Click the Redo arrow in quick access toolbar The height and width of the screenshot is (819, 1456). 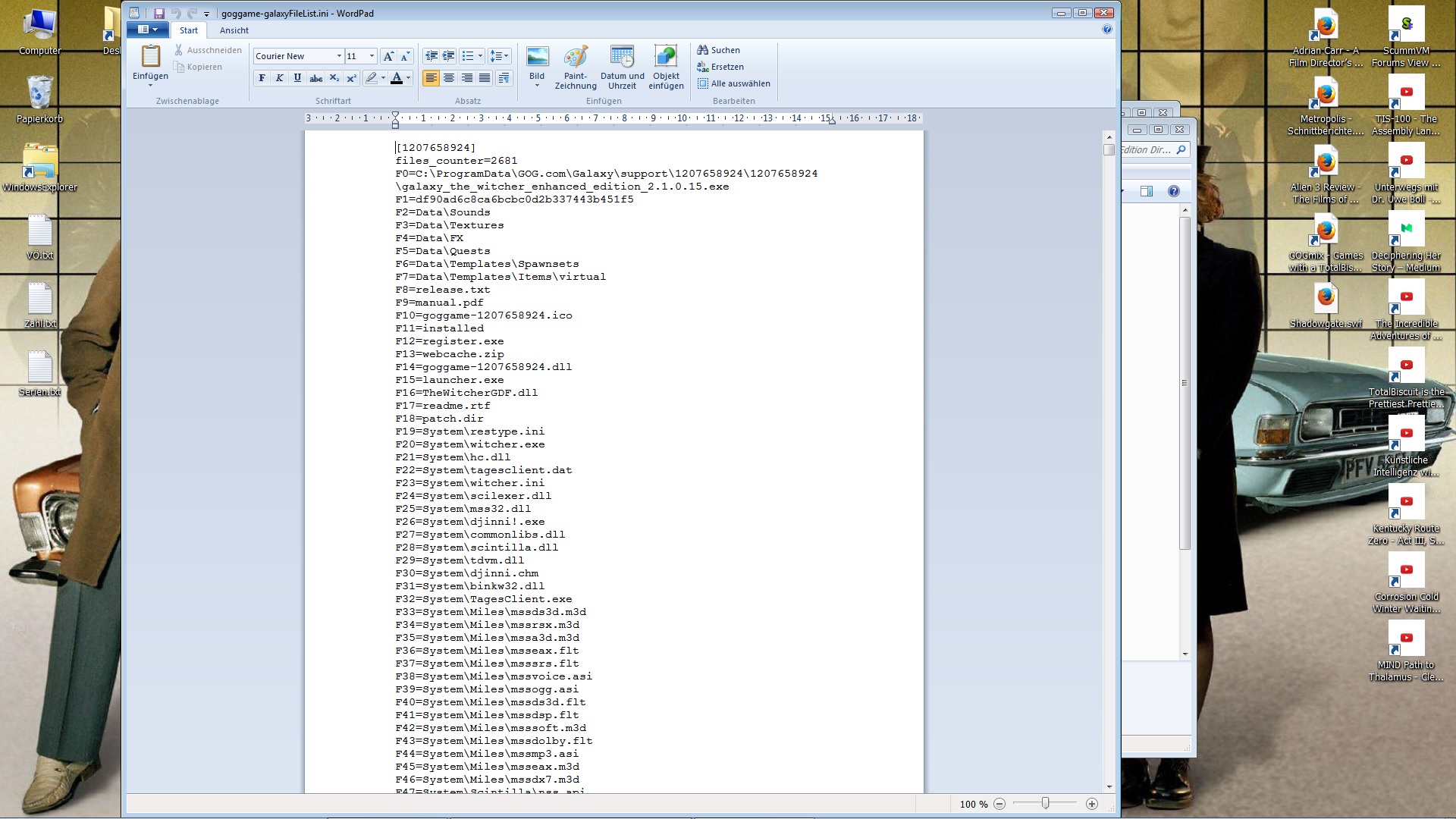pyautogui.click(x=192, y=13)
